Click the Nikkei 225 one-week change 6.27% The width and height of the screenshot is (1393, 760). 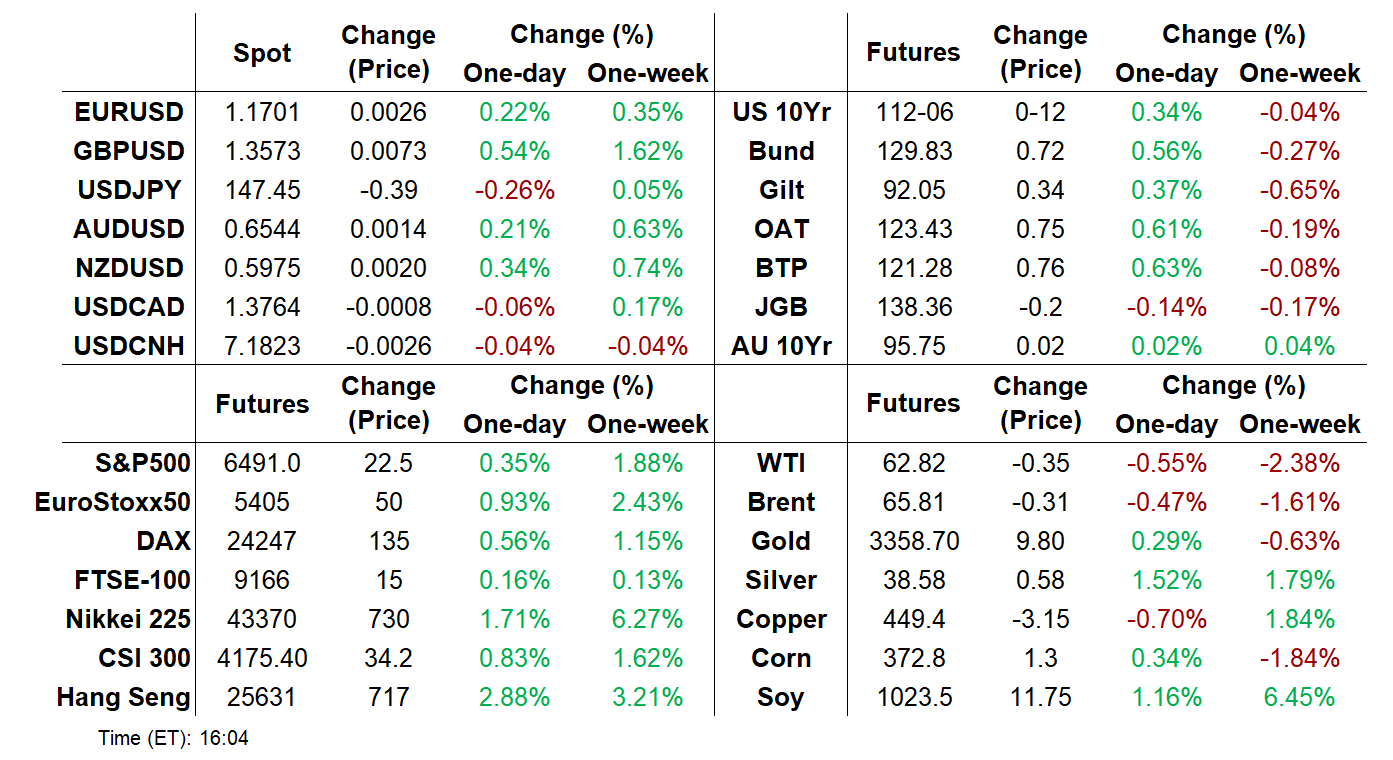coord(647,619)
